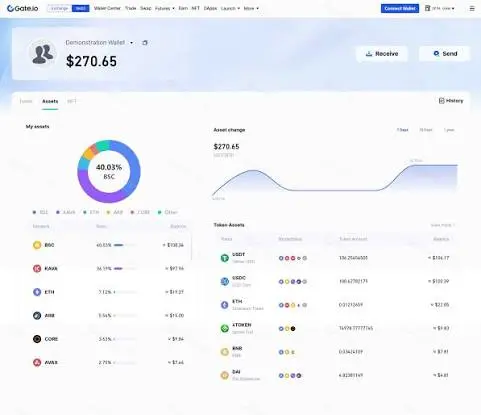
Task: Open the hamburger menu icon
Action: (472, 8)
